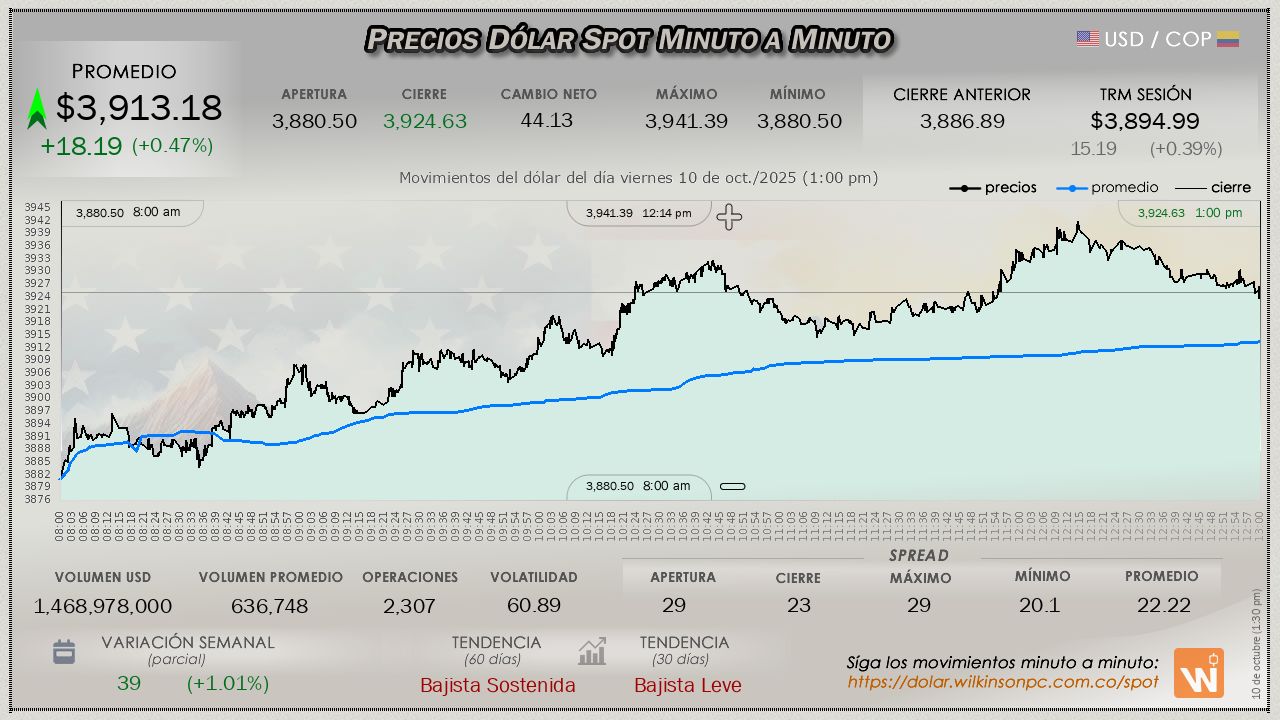Click the Volumen USD value 1,468,978,000
The image size is (1280, 720).
[x=103, y=606]
